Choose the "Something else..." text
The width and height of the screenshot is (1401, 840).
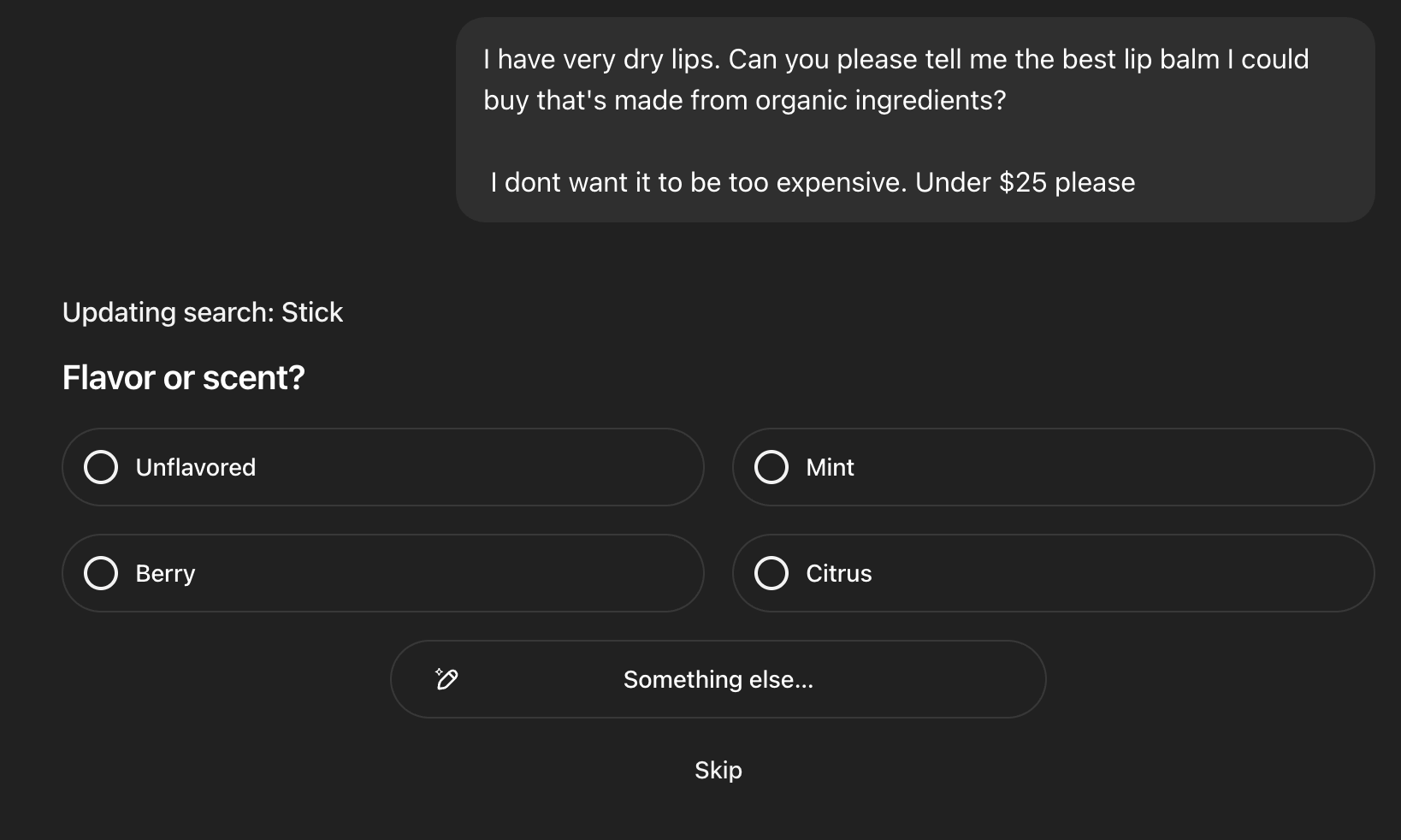tap(718, 679)
